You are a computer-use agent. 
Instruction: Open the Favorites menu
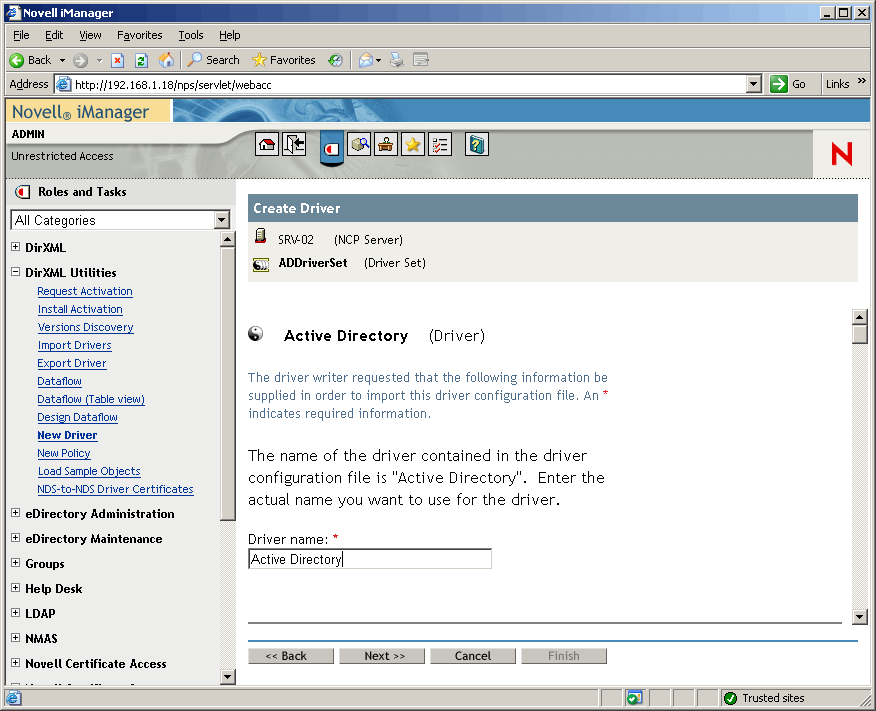[x=139, y=35]
